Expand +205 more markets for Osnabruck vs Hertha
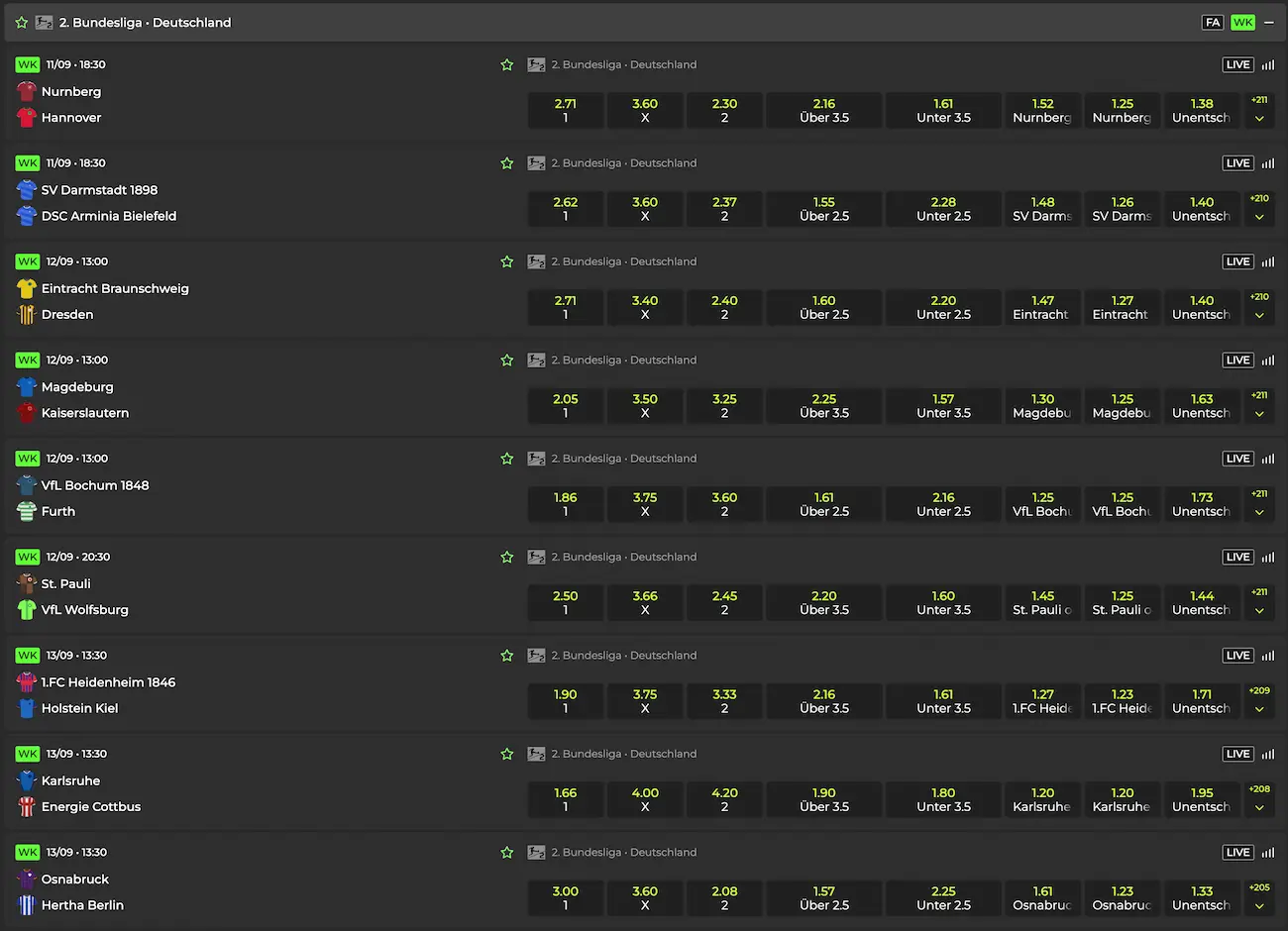1288x931 pixels. tap(1259, 897)
